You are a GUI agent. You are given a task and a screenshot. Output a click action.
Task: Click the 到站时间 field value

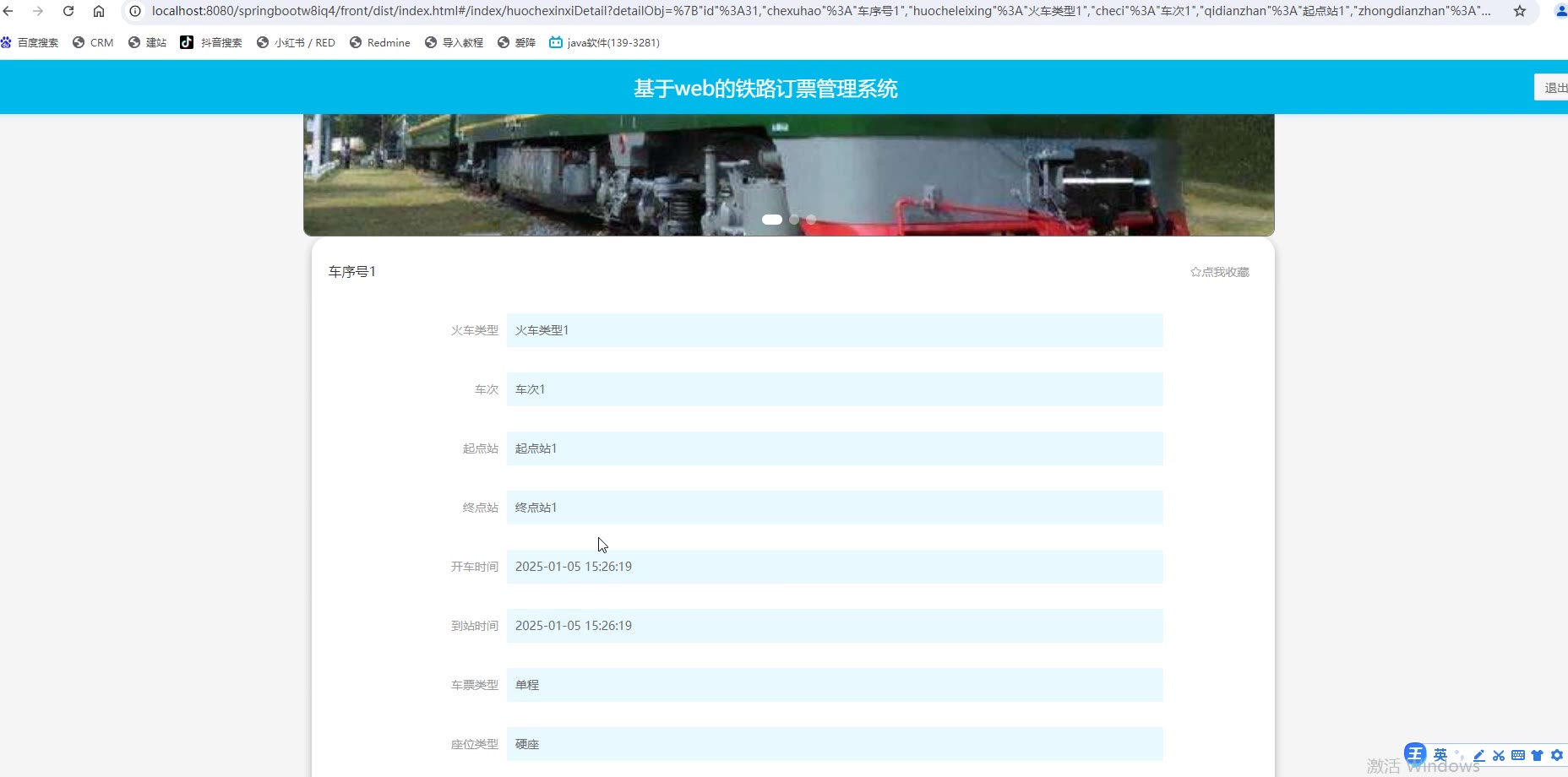(x=835, y=626)
